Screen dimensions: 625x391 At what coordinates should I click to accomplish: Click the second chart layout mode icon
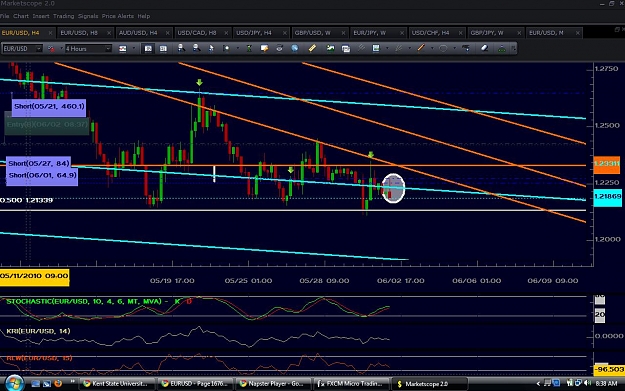tap(163, 49)
